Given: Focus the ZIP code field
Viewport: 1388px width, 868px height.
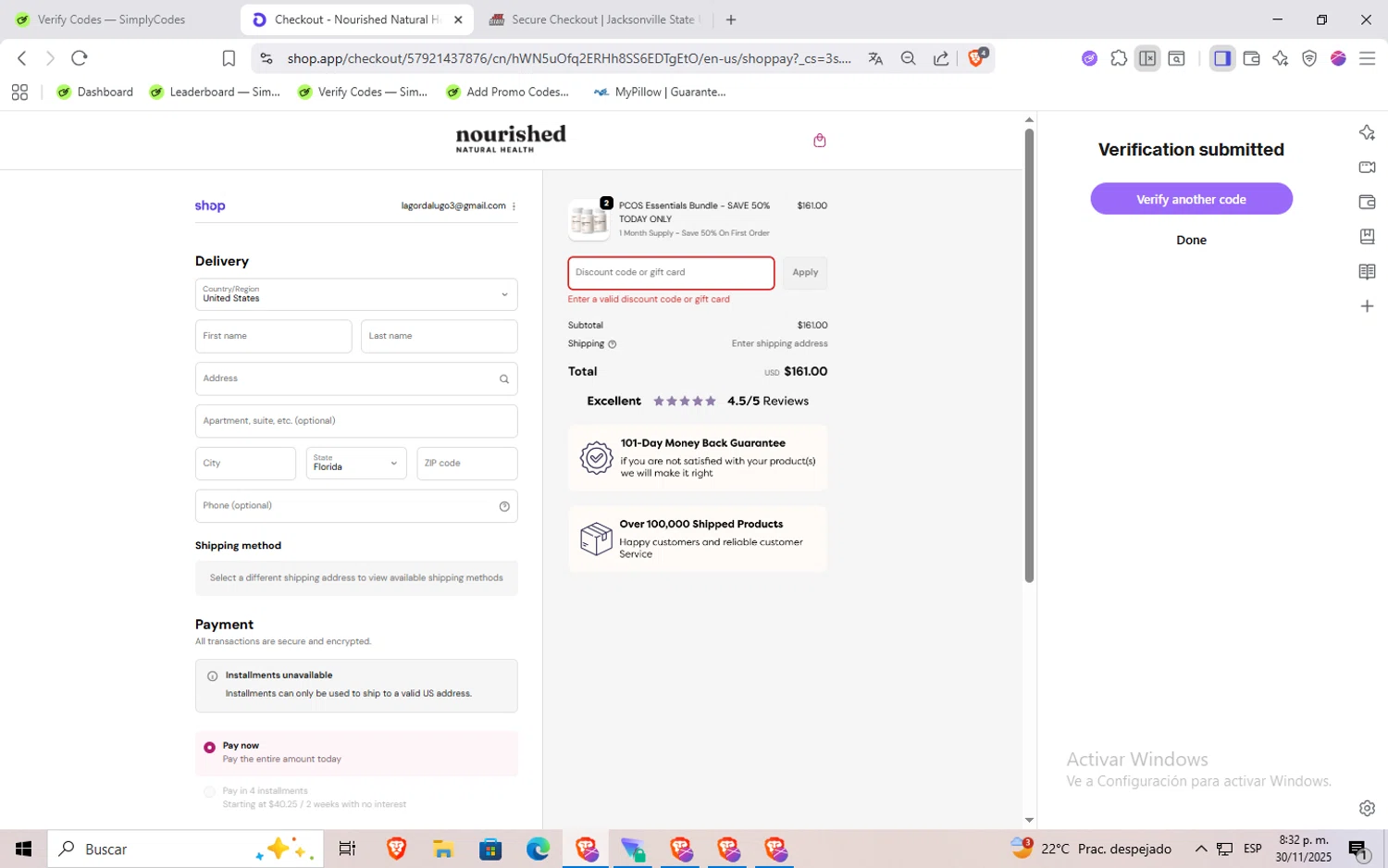Looking at the screenshot, I should point(467,463).
